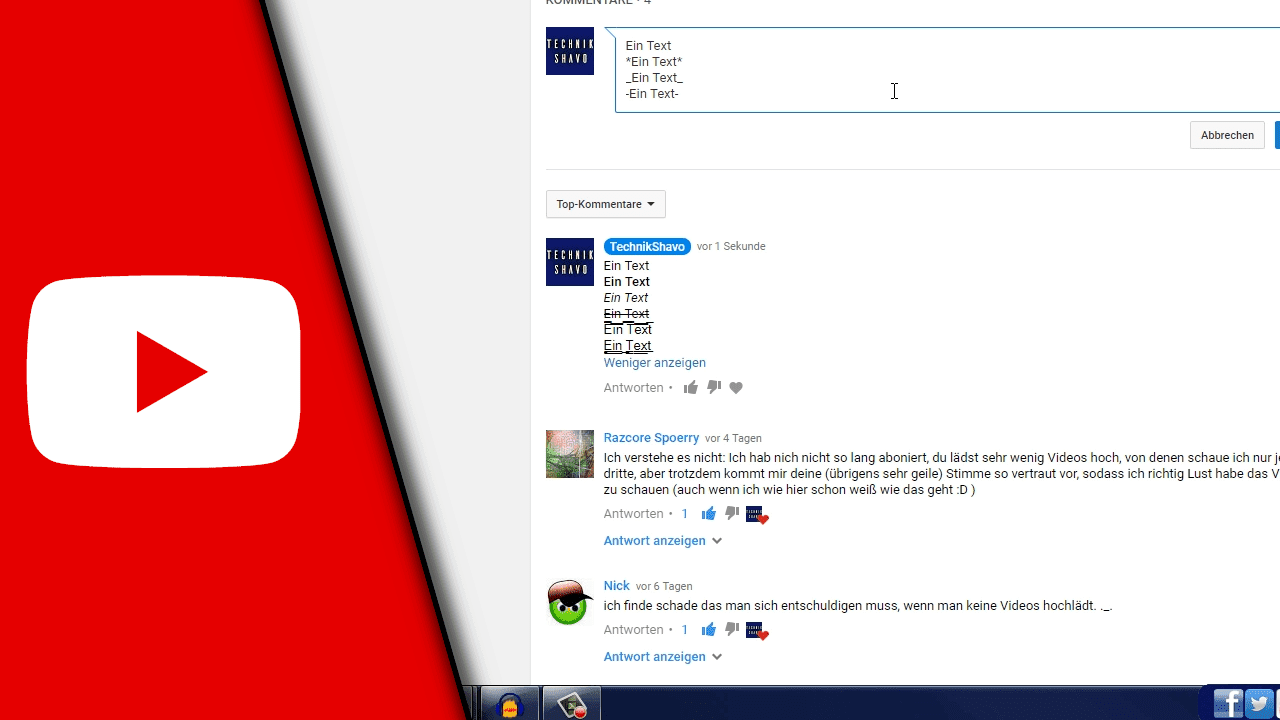Dislike Nick's comment
The image size is (1280, 720).
click(732, 630)
